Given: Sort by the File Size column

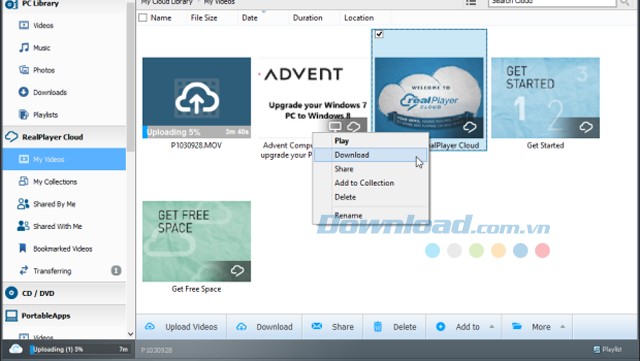Looking at the screenshot, I should point(204,18).
